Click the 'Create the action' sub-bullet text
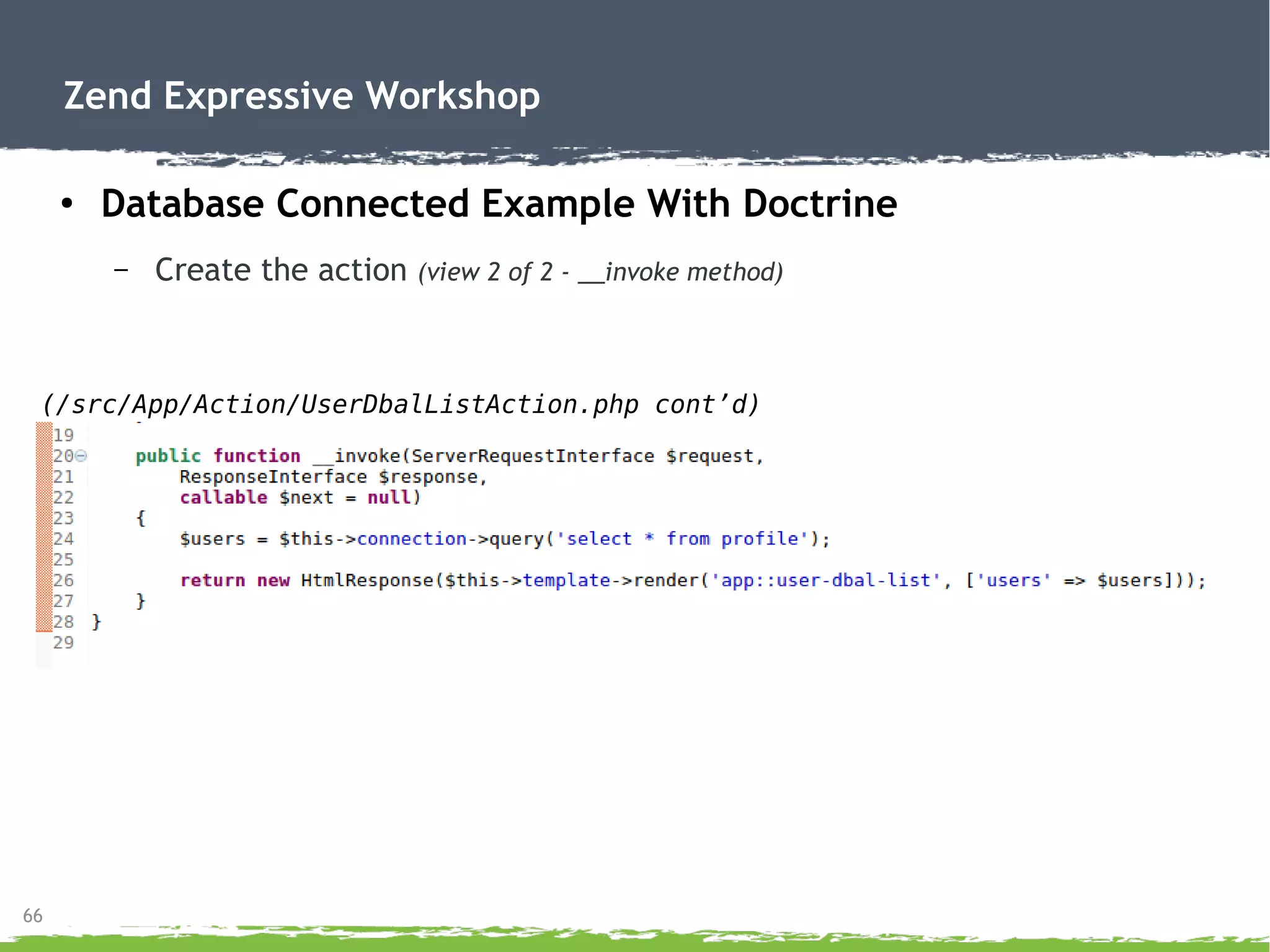Screen dimensions: 1270x952 pos(281,270)
